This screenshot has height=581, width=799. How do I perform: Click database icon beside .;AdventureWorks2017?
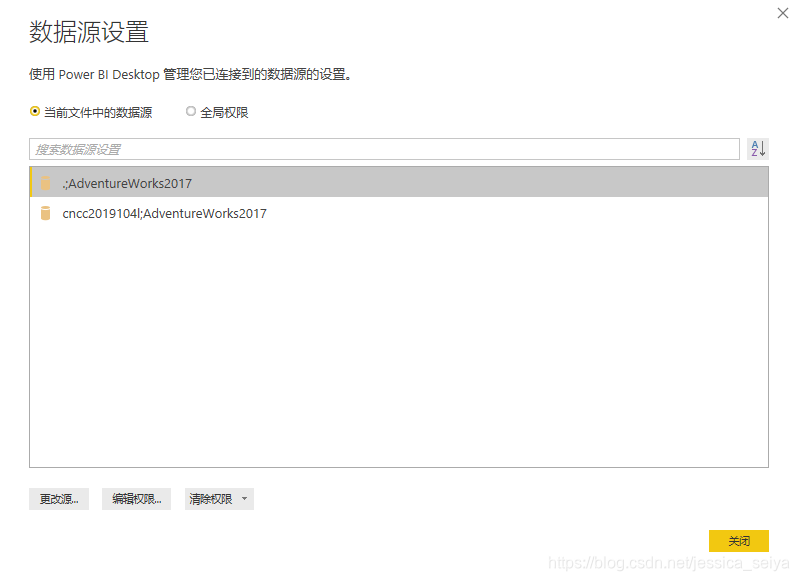[x=45, y=183]
